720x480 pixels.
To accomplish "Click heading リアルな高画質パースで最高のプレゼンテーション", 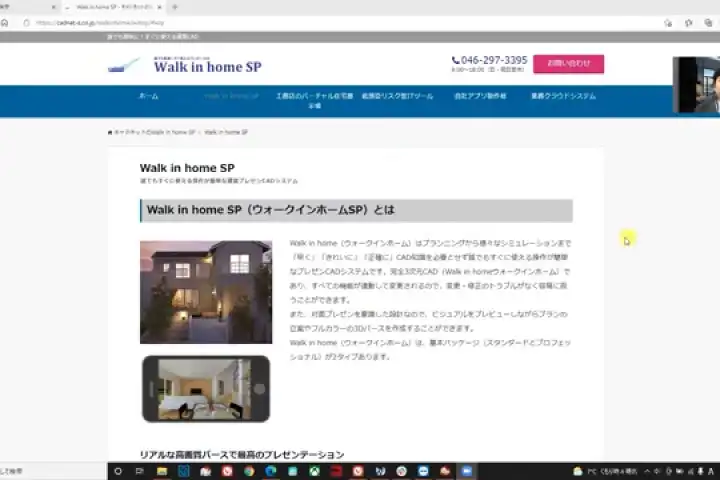I will [242, 455].
